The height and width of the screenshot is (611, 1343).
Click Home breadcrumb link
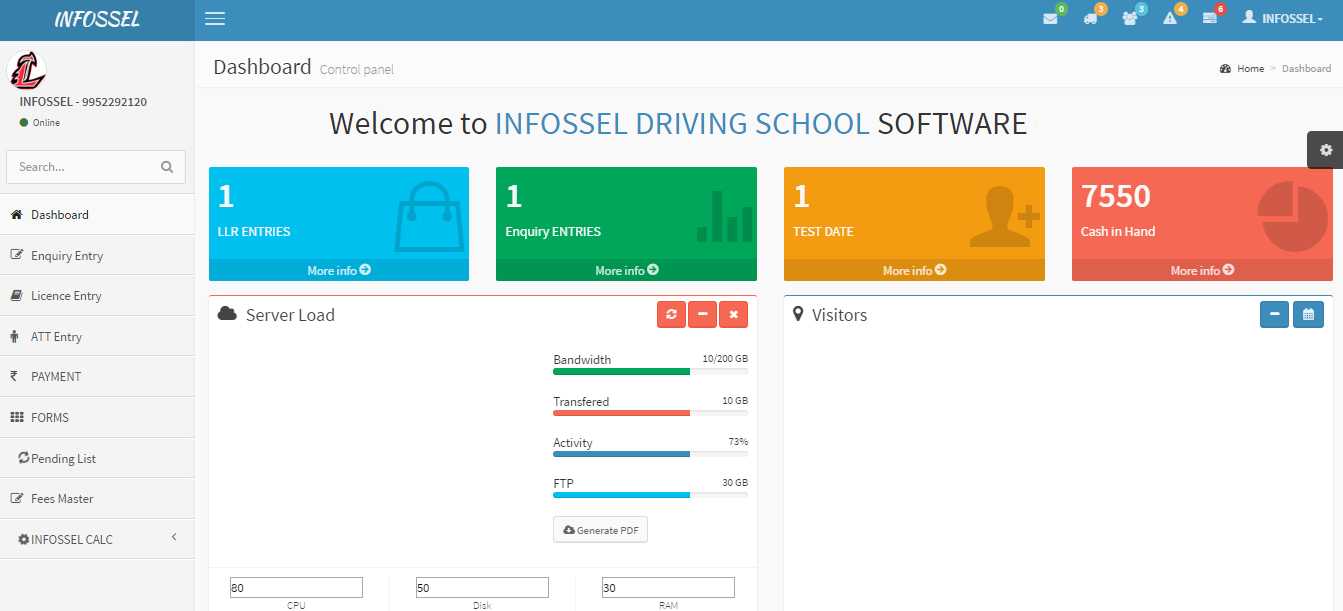pyautogui.click(x=1250, y=69)
